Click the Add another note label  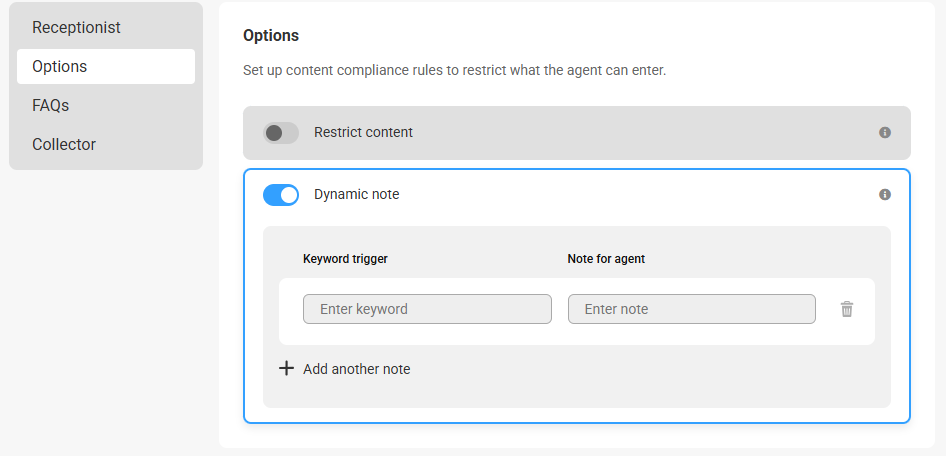(x=357, y=369)
